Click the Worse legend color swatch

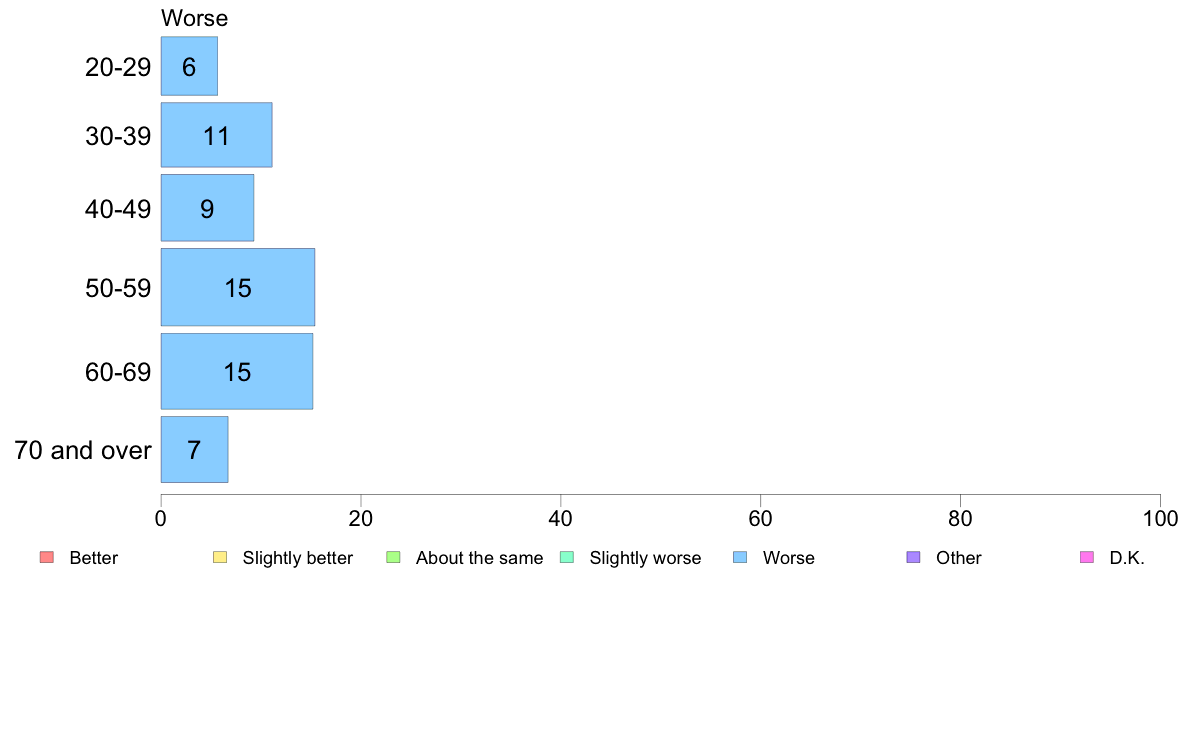(x=740, y=558)
